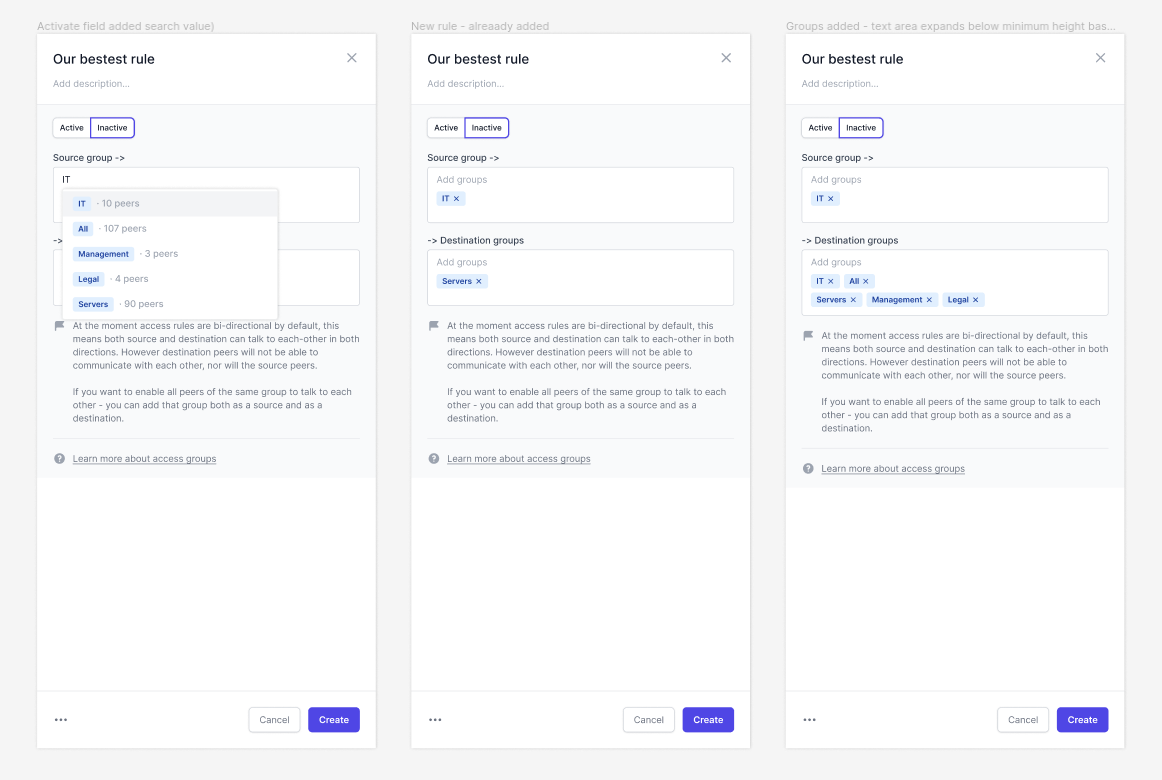Click Cancel in the rightmost dialog
This screenshot has width=1162, height=780.
pos(1023,720)
